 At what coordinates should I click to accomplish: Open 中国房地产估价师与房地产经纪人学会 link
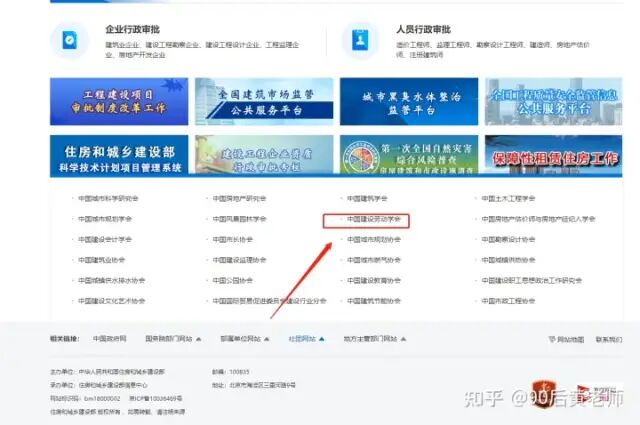coord(538,219)
